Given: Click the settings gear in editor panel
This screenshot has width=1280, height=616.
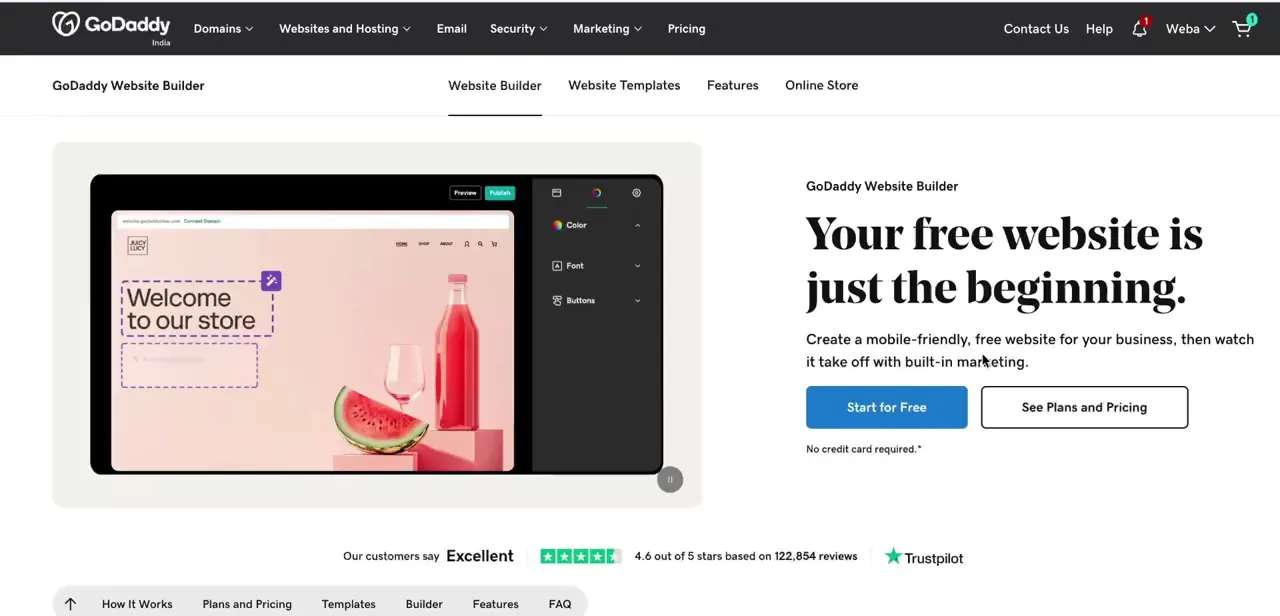Looking at the screenshot, I should (636, 193).
